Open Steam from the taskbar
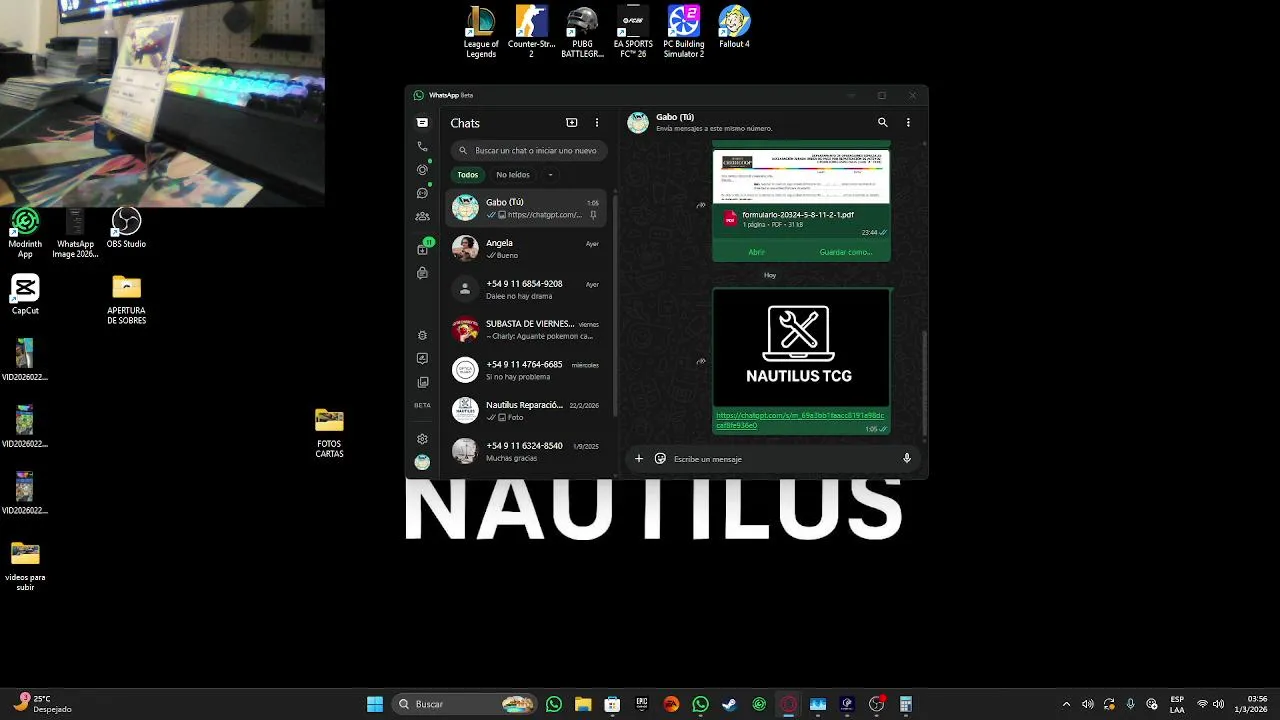This screenshot has width=1280, height=720. pos(730,704)
